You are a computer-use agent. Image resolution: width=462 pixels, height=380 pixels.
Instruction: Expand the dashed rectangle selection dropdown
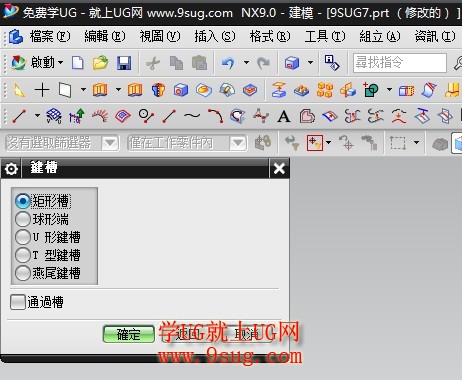click(x=416, y=143)
